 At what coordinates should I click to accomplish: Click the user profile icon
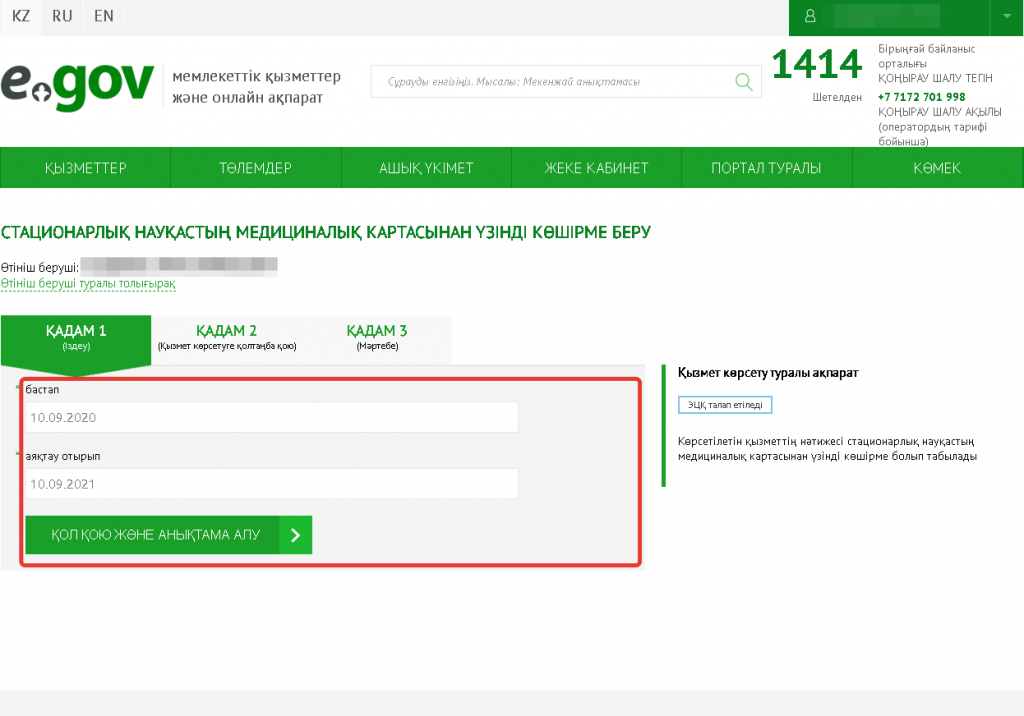810,17
